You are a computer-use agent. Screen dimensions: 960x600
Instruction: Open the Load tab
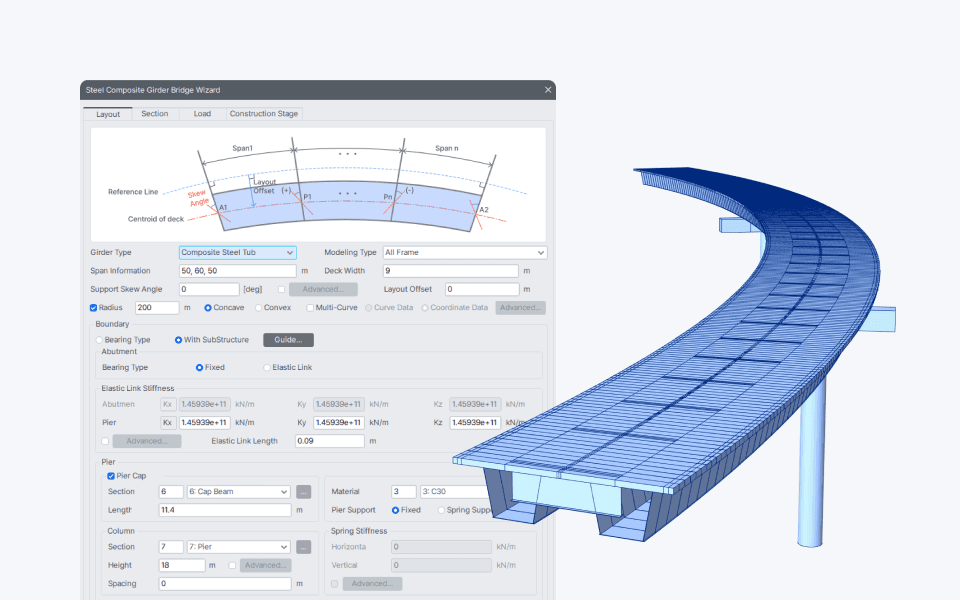pos(202,114)
